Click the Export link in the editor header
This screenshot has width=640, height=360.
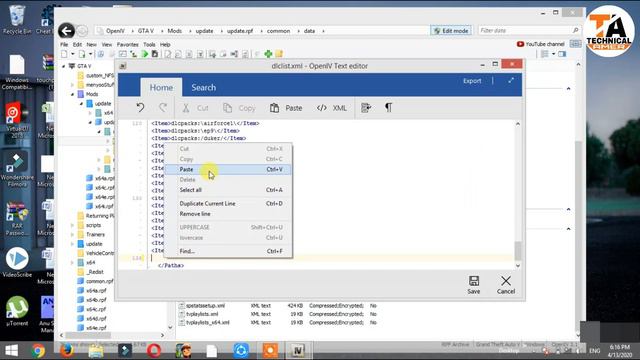click(472, 81)
